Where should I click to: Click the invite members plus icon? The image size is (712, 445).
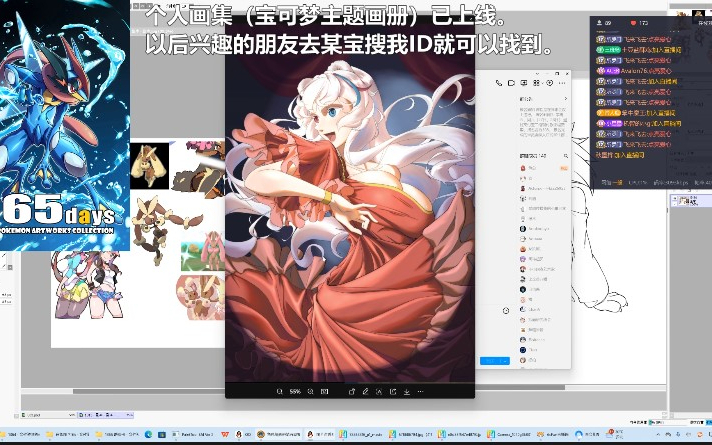point(549,83)
